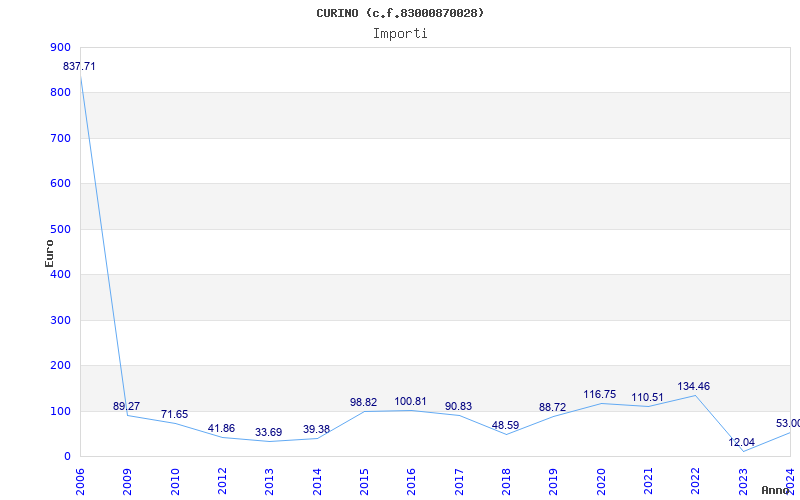The width and height of the screenshot is (800, 500).
Task: Select the 600 y-axis tick label
Action: tap(61, 184)
